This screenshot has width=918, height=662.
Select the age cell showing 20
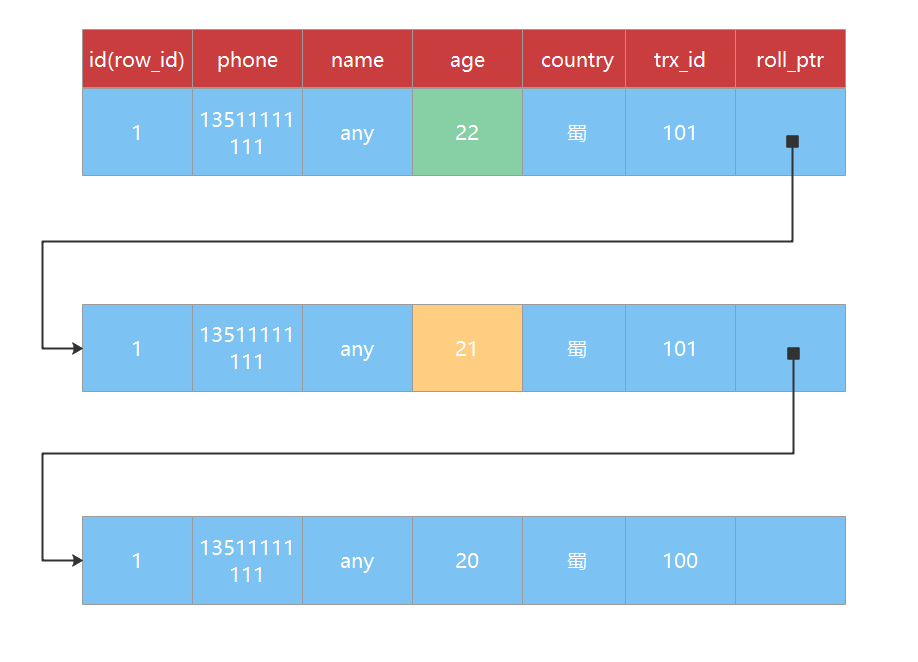tap(467, 560)
